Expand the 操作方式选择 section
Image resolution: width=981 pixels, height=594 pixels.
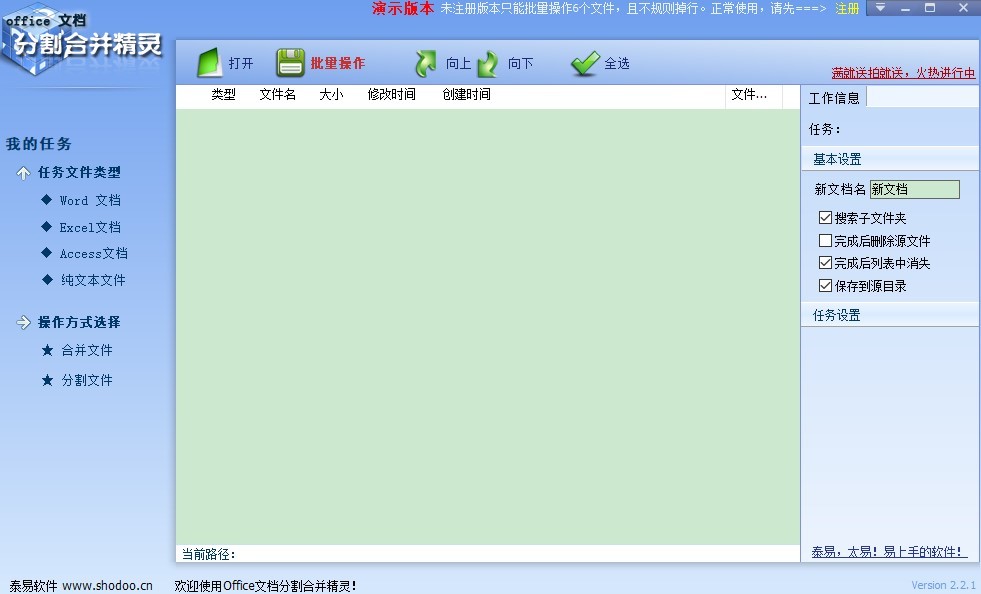80,322
